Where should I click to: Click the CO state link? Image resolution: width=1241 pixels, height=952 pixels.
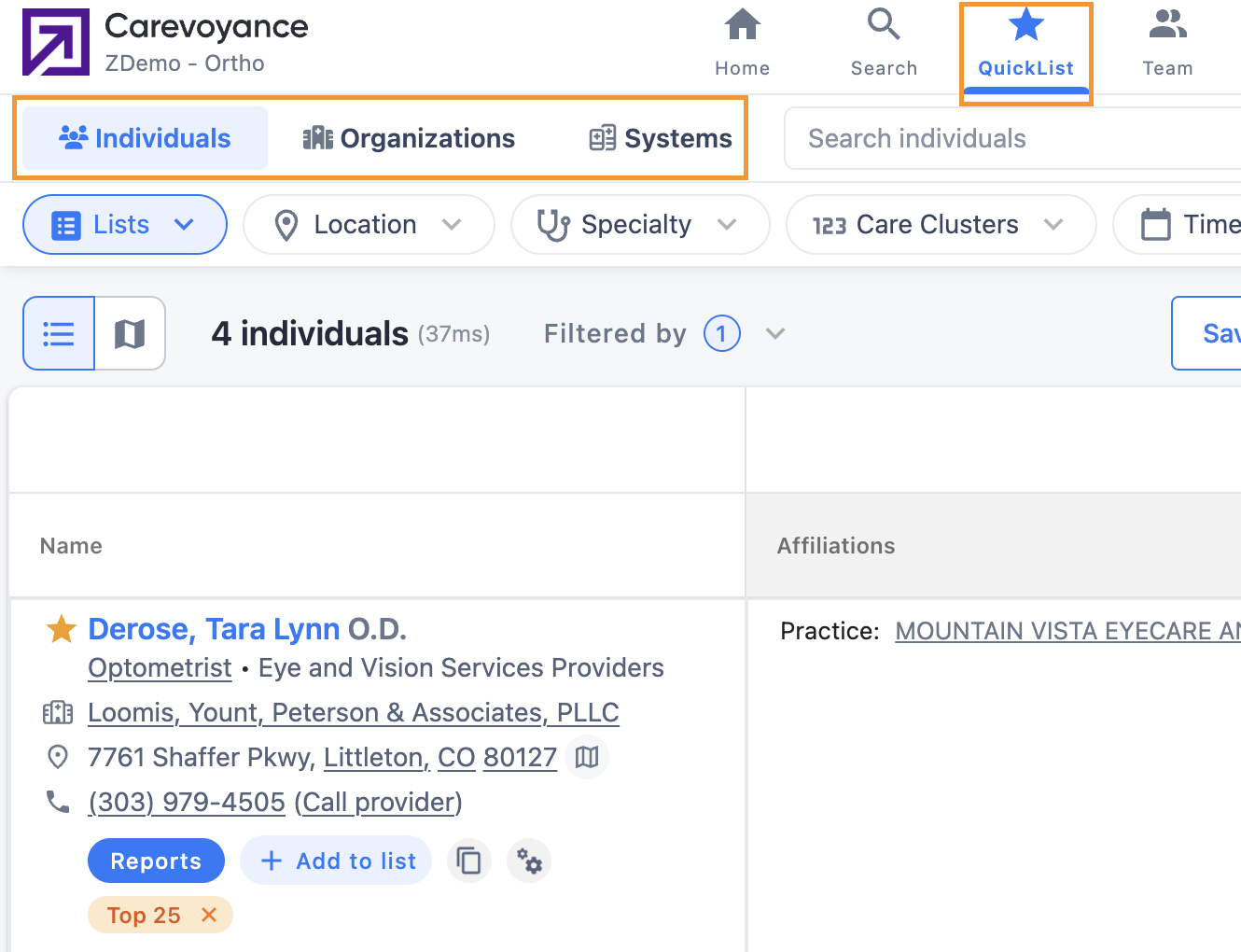click(456, 757)
